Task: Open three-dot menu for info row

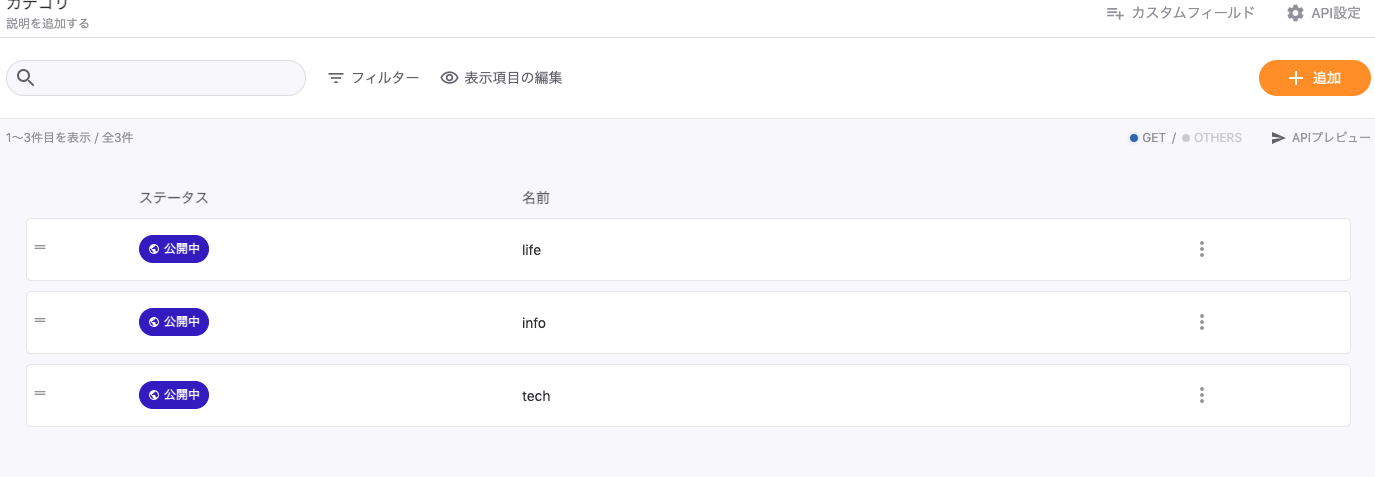Action: click(x=1201, y=322)
